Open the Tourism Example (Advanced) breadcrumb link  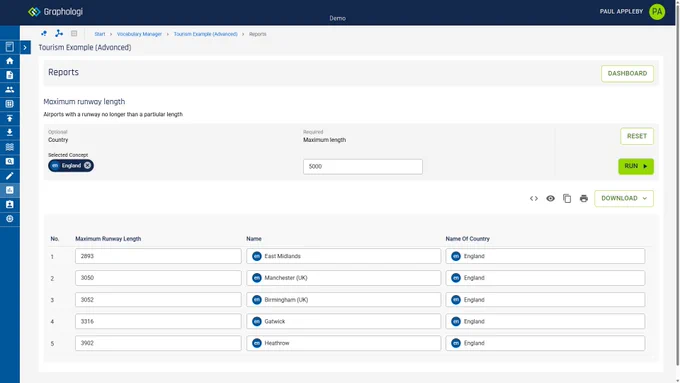(x=206, y=34)
